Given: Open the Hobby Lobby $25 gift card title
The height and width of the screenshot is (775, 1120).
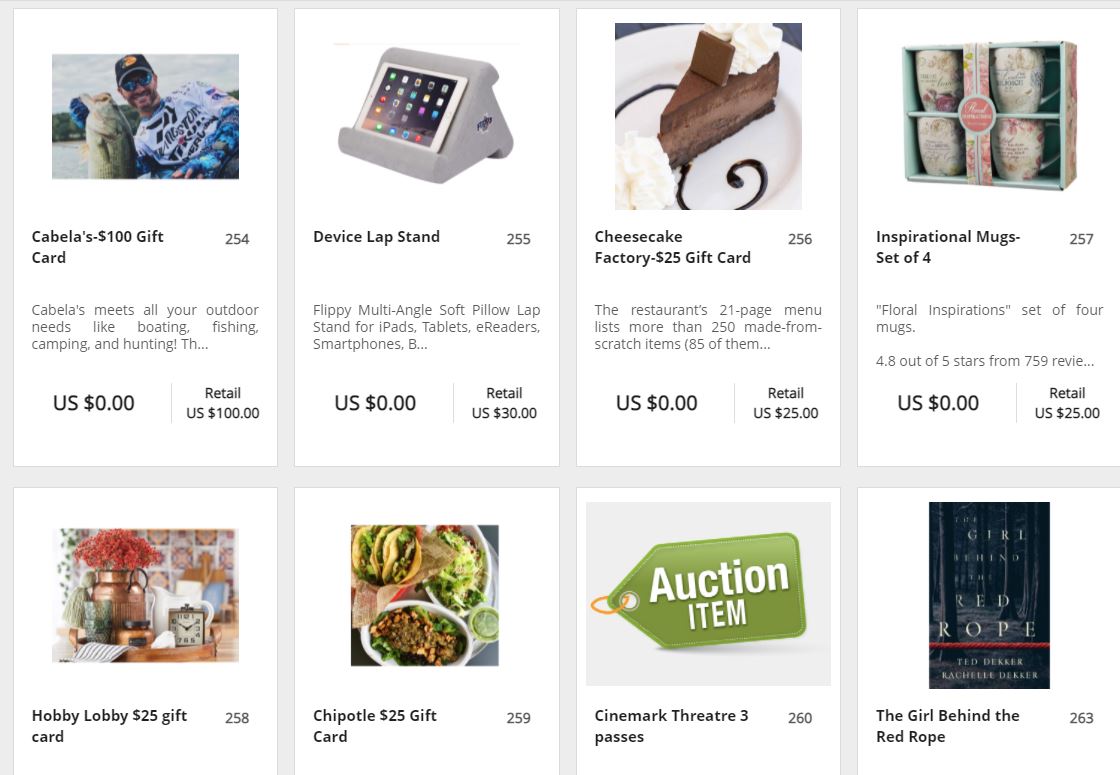Looking at the screenshot, I should pos(109,726).
